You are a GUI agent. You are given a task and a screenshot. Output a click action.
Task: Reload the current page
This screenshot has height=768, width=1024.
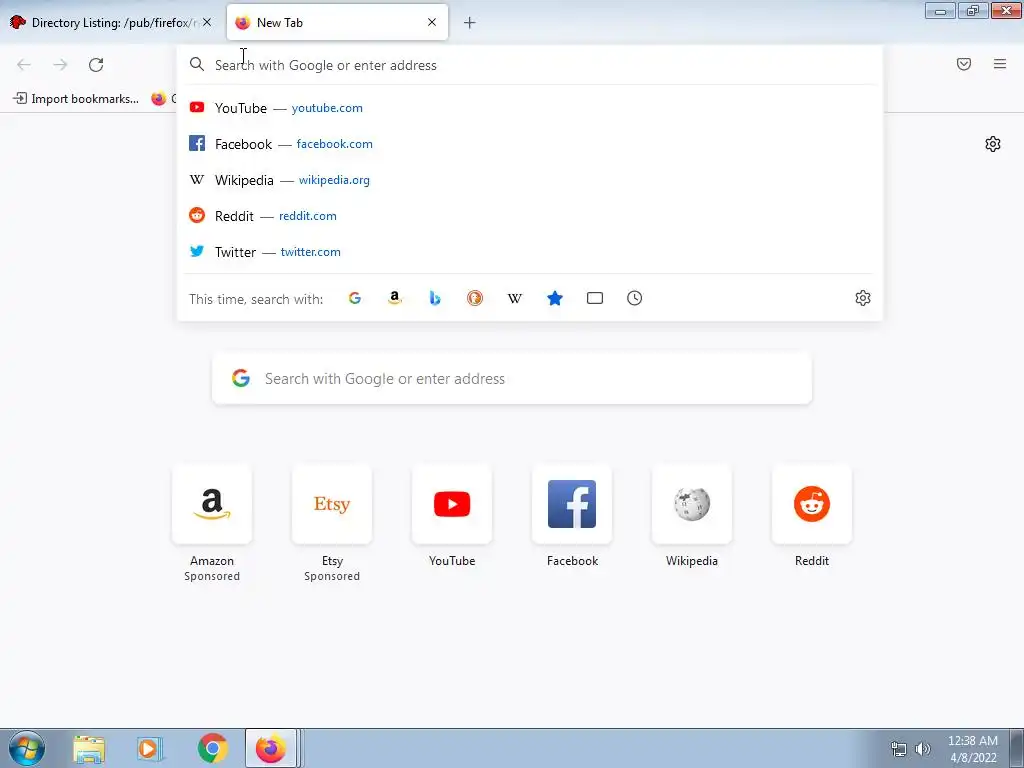point(96,65)
